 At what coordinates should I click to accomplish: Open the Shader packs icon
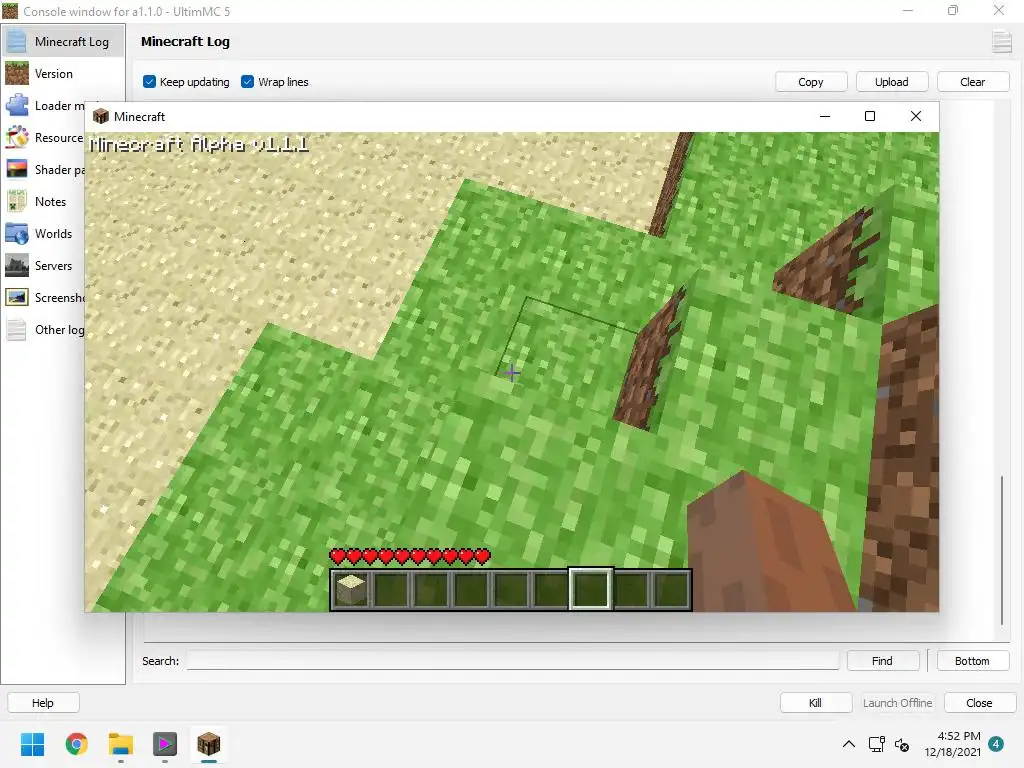16,170
